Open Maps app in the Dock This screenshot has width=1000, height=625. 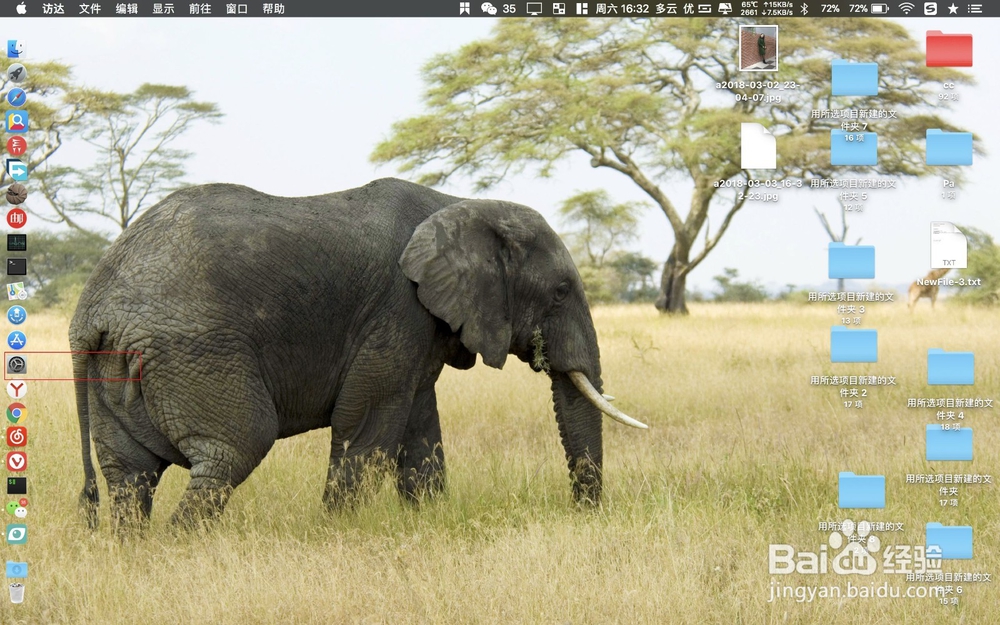[16, 291]
